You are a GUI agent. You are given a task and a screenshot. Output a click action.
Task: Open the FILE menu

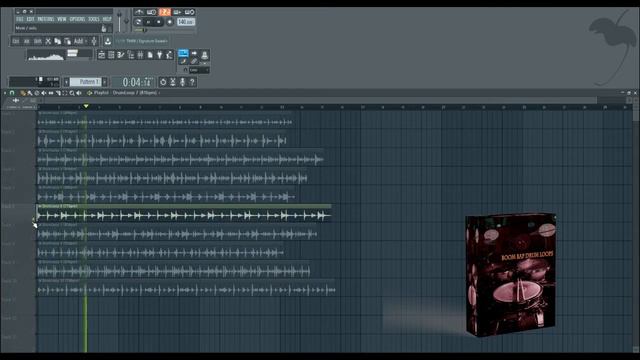tap(20, 19)
